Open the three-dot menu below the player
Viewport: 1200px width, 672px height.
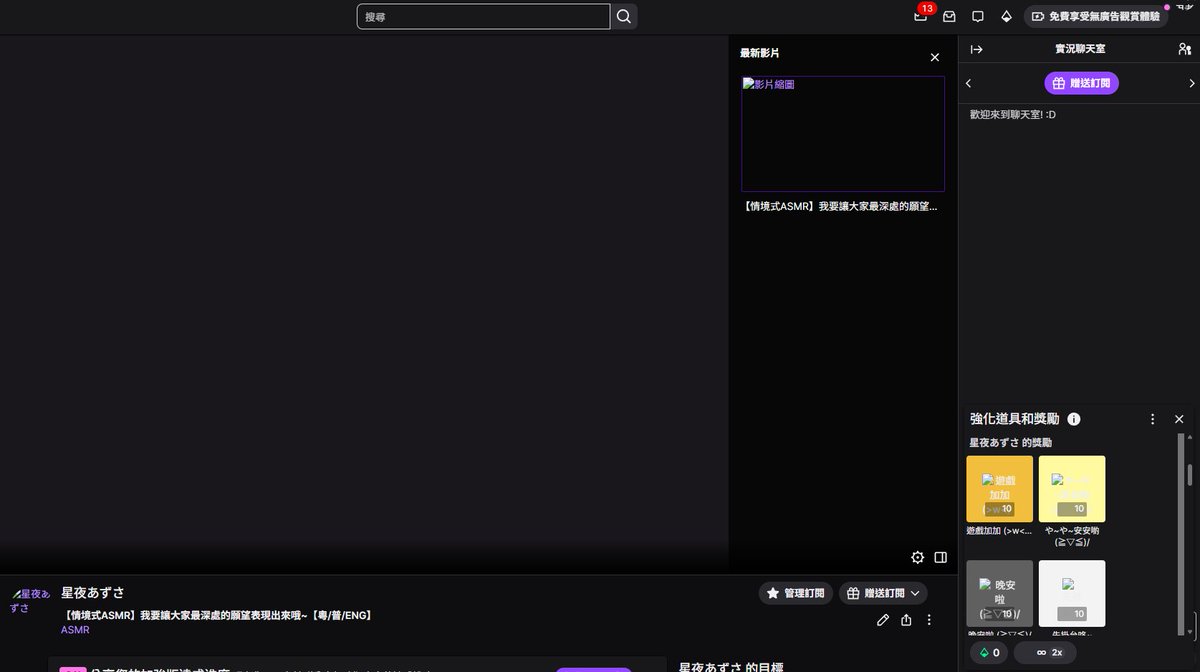pyautogui.click(x=929, y=620)
